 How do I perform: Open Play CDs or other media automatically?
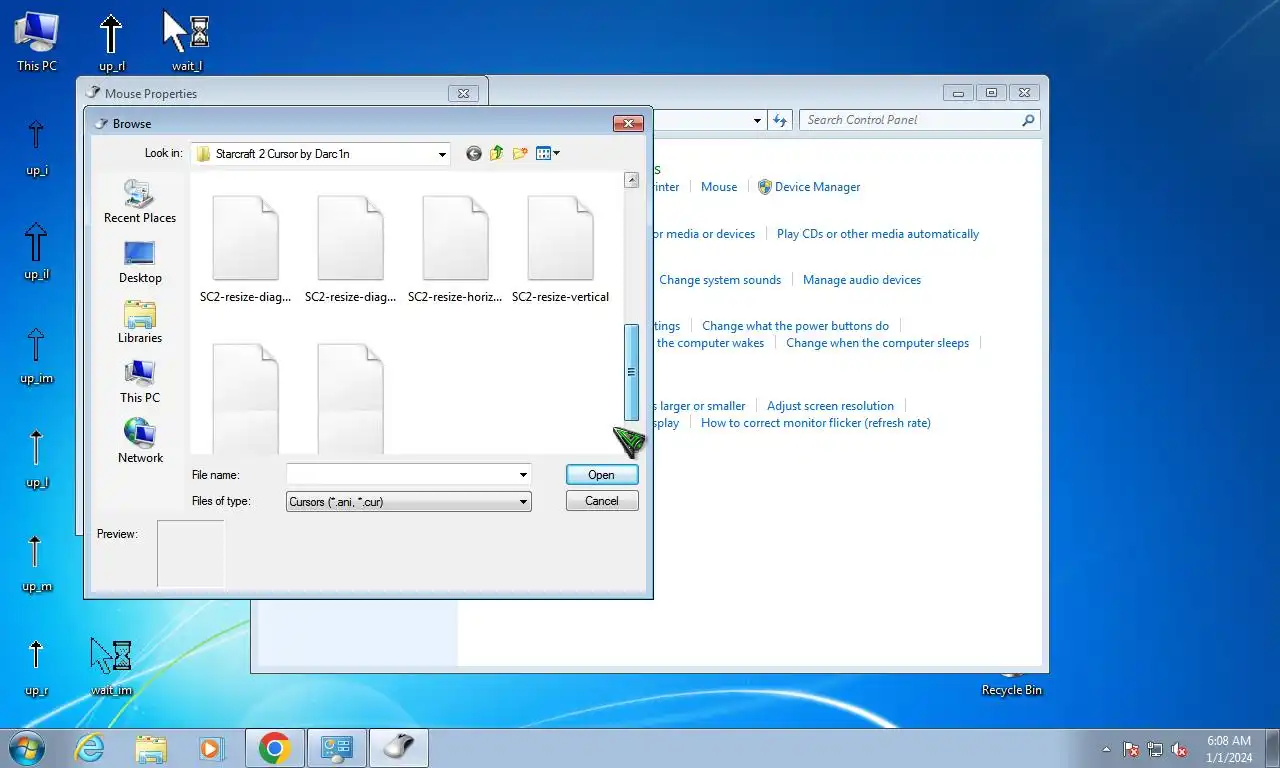click(x=878, y=234)
